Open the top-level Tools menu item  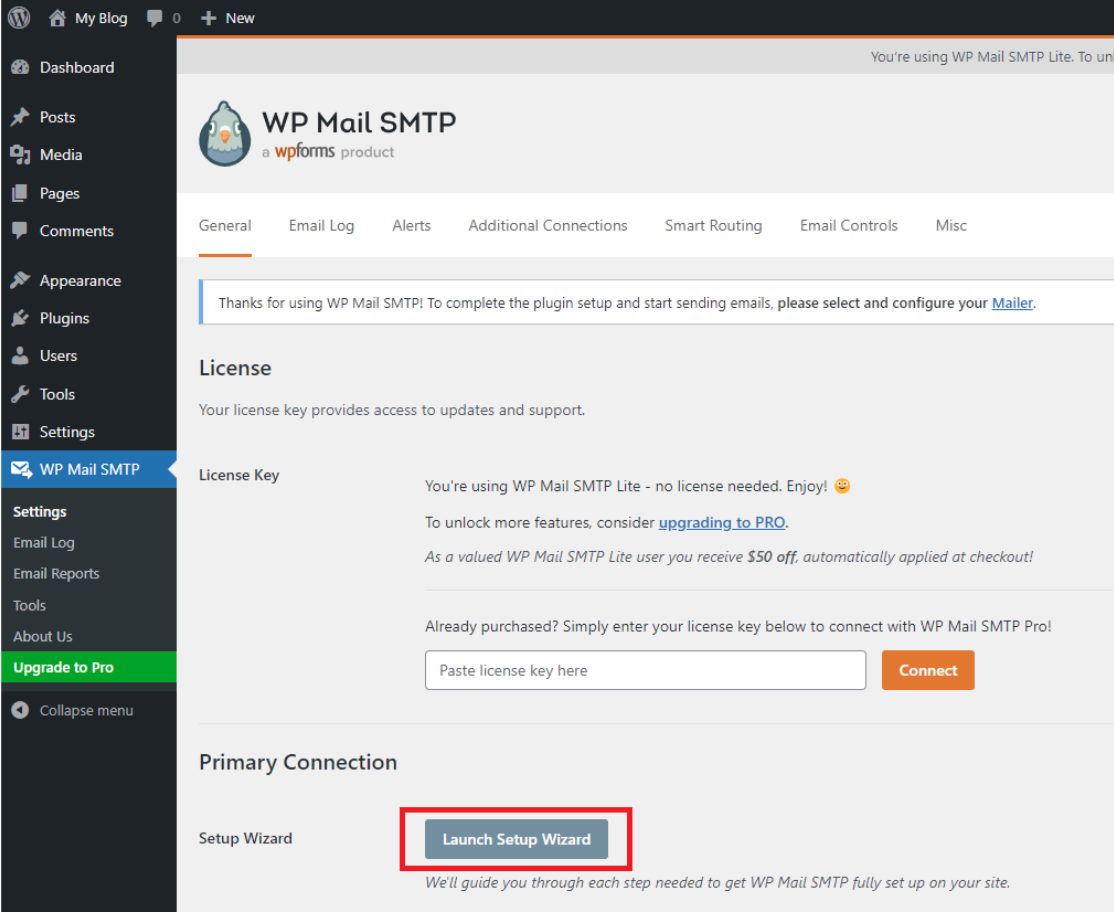tap(58, 394)
